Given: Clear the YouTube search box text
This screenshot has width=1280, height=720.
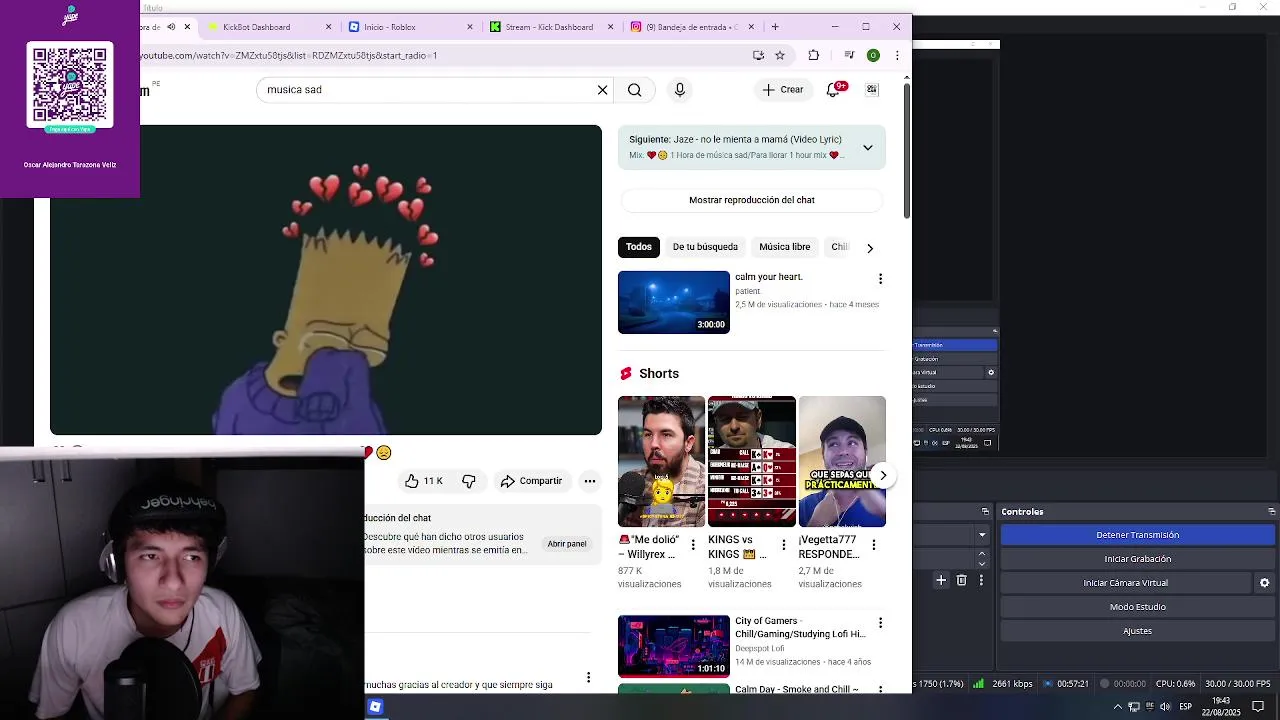Looking at the screenshot, I should click(x=602, y=90).
